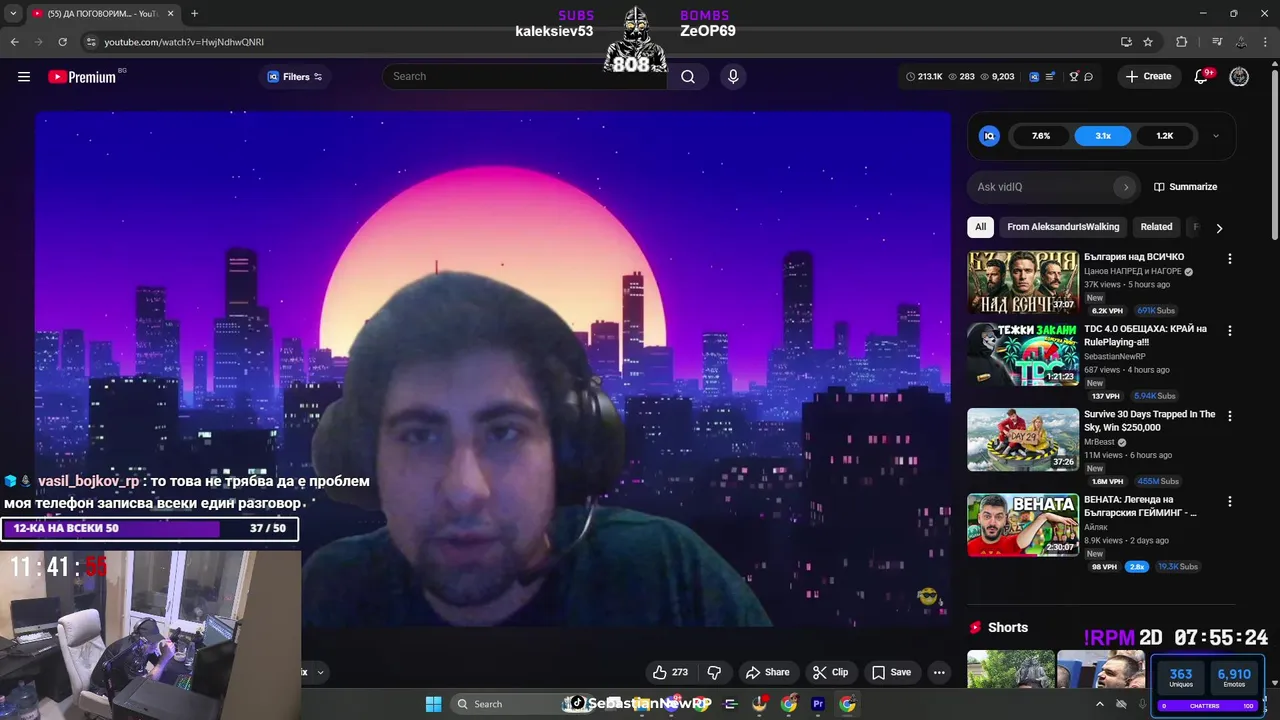This screenshot has width=1280, height=720.
Task: Expand the vidIQ stats panel chevron
Action: click(1216, 136)
